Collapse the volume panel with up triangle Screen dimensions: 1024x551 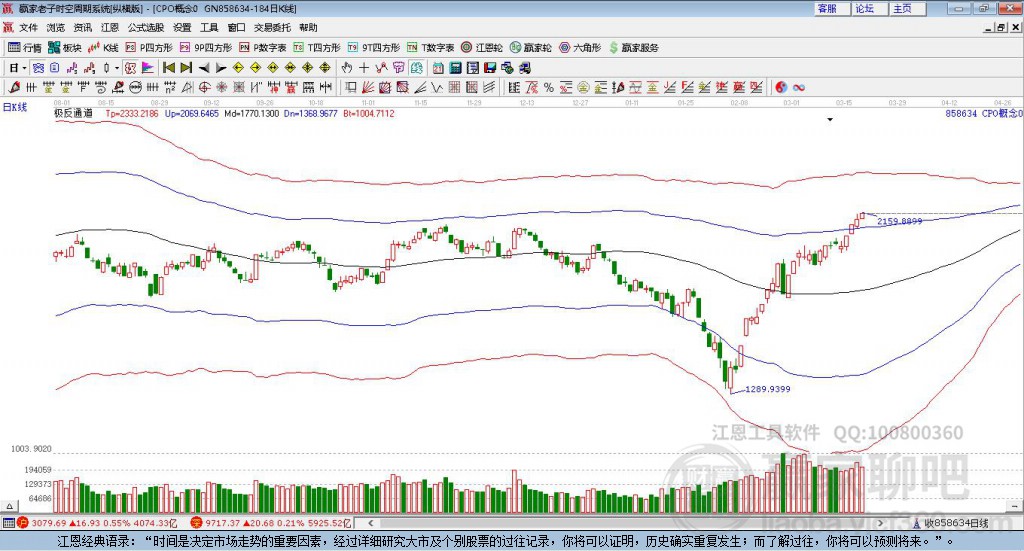point(9,506)
